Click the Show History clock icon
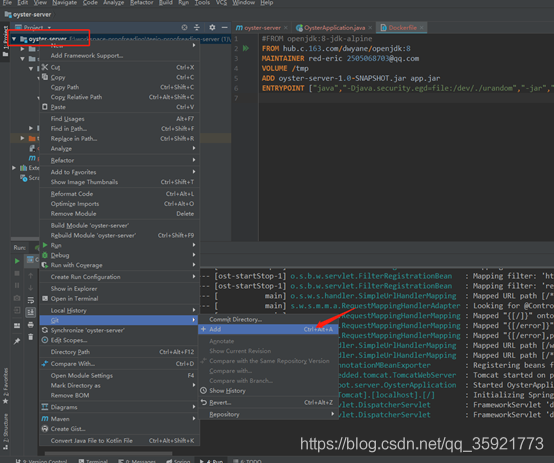 [x=204, y=391]
